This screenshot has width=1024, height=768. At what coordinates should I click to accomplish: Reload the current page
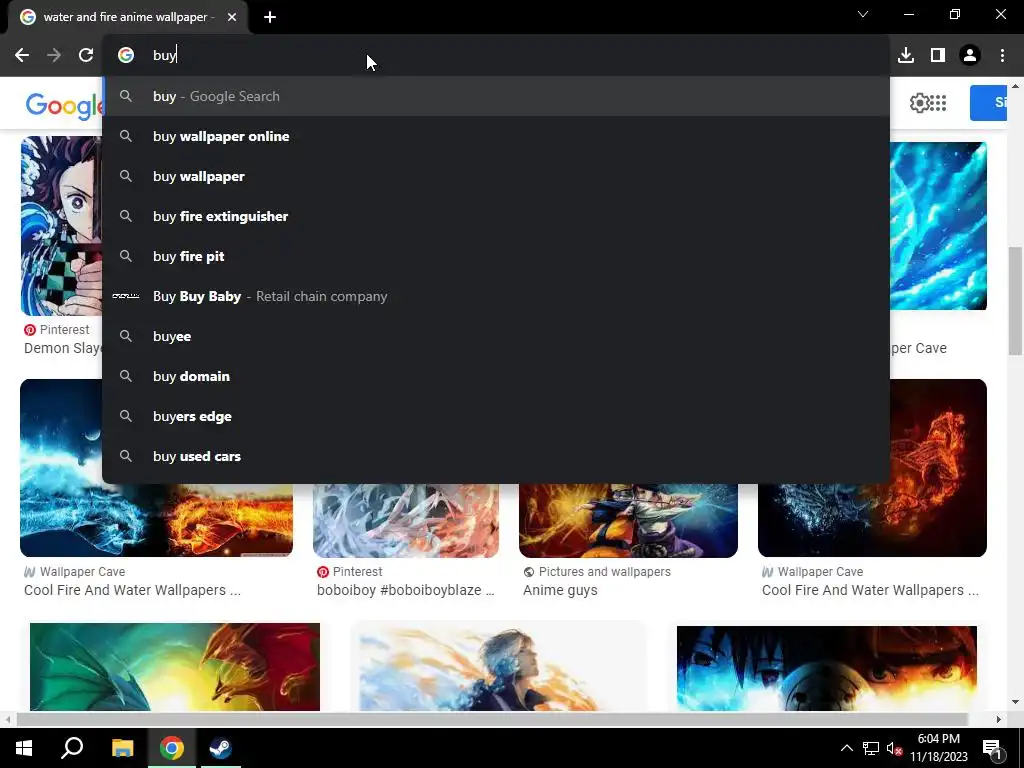click(x=86, y=56)
